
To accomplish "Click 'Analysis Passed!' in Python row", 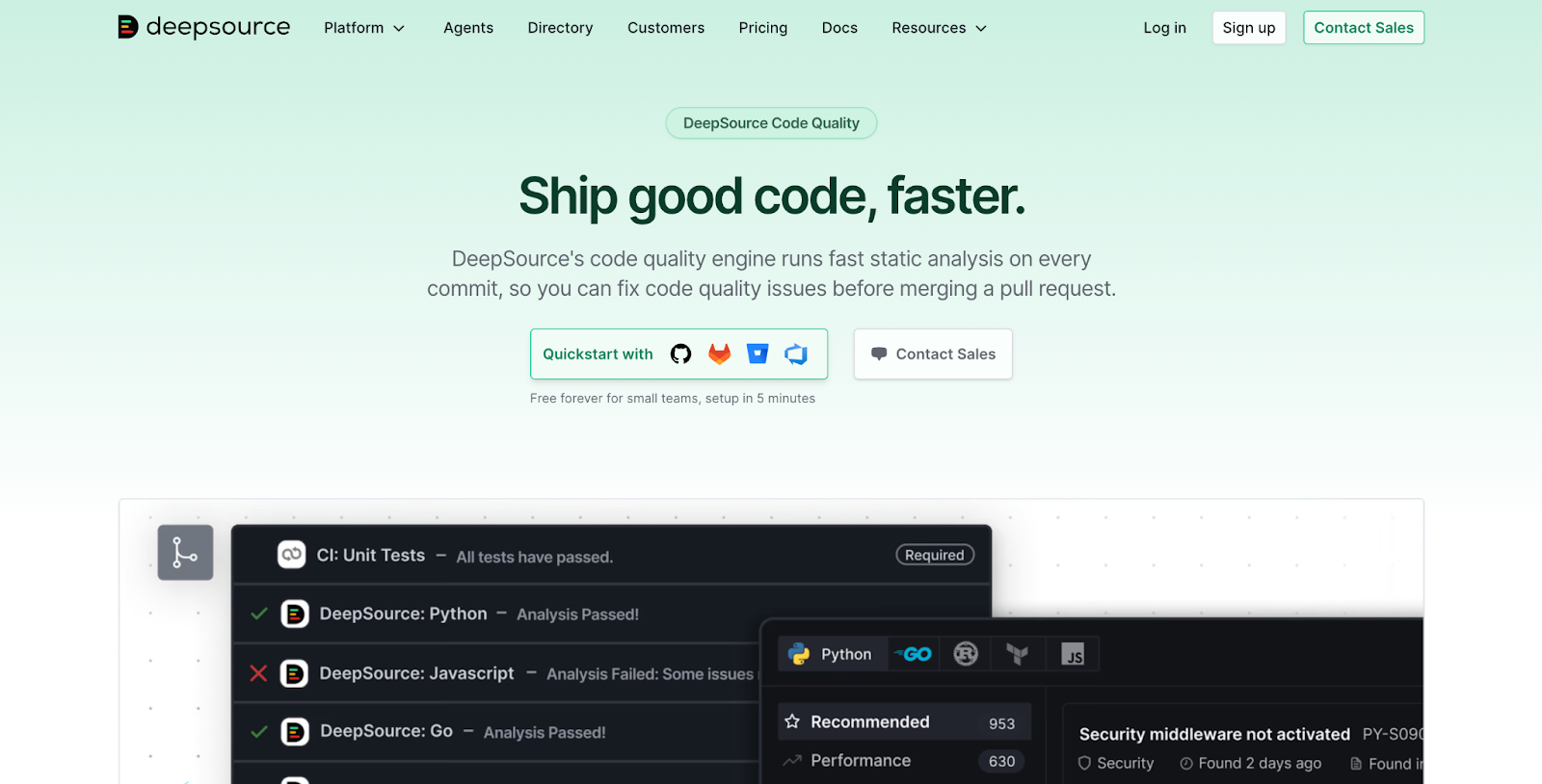I will (577, 614).
